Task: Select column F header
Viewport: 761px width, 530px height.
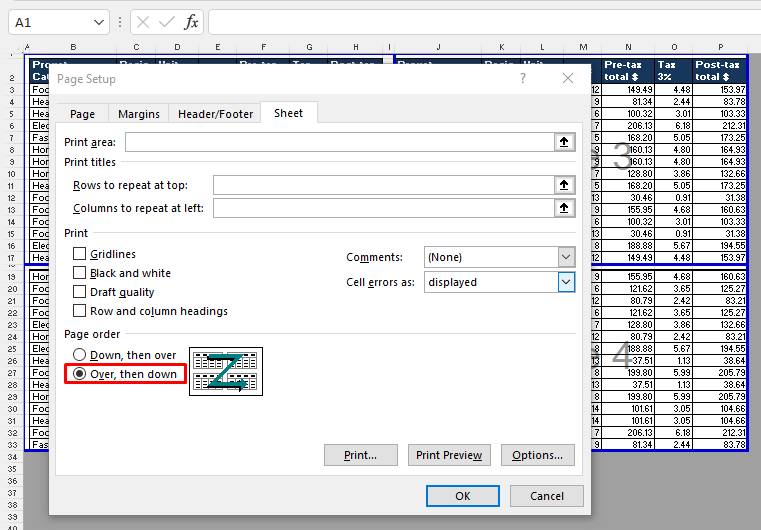Action: pyautogui.click(x=264, y=47)
